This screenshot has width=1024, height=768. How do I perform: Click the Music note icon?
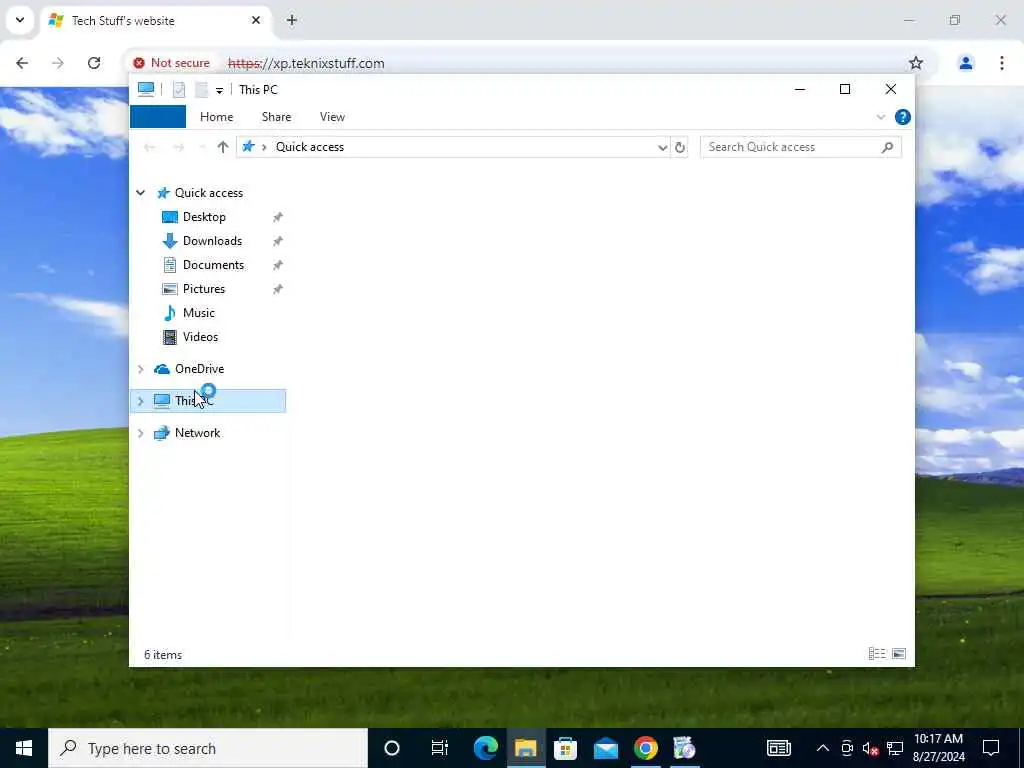tap(170, 313)
